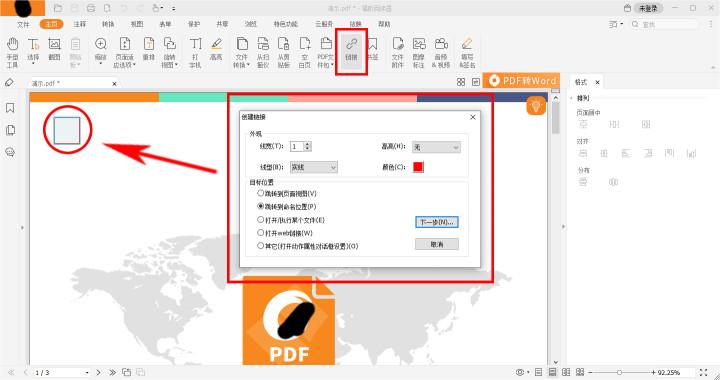Select the Typewriter tool (打字机)

tap(195, 52)
